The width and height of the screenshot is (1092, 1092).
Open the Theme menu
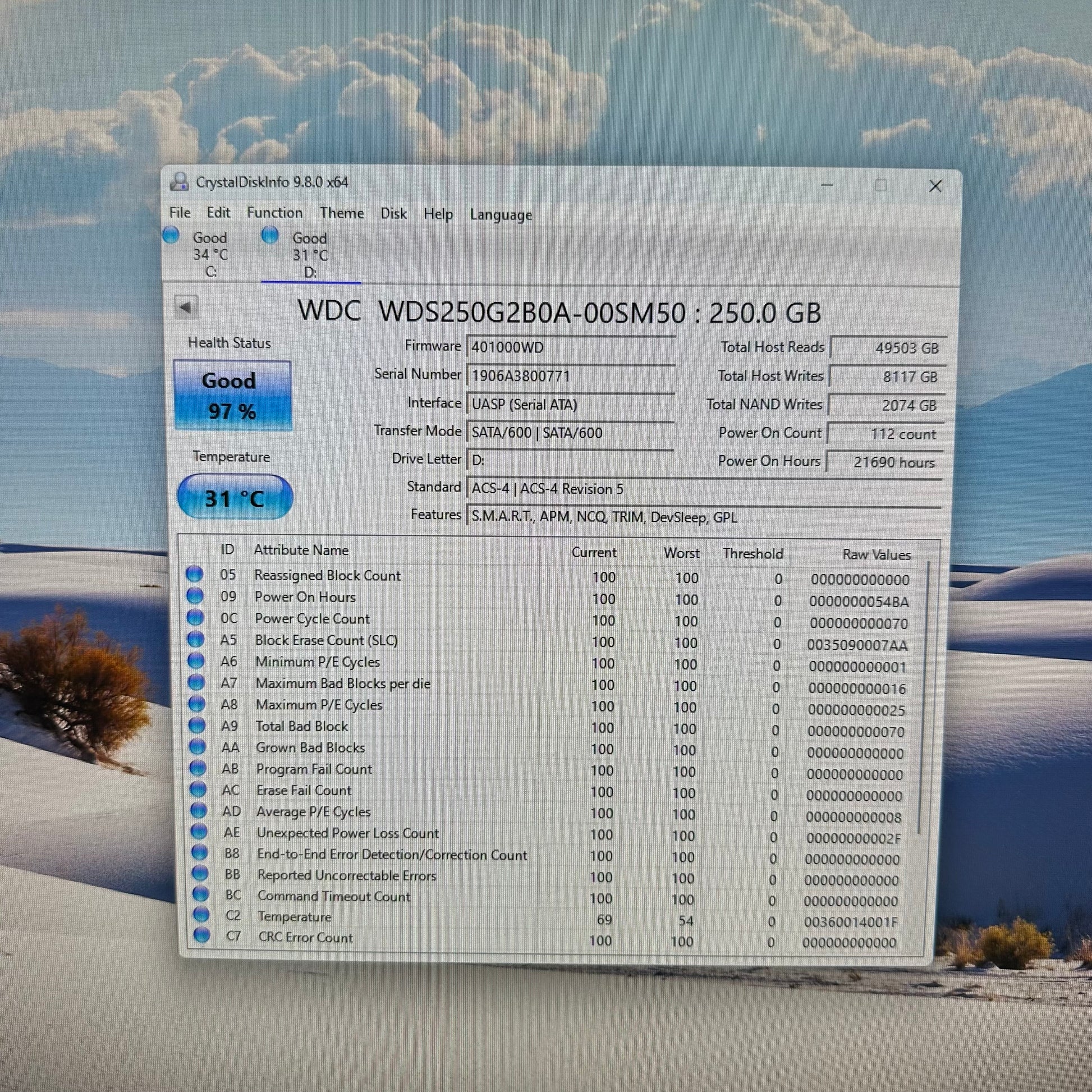point(341,214)
